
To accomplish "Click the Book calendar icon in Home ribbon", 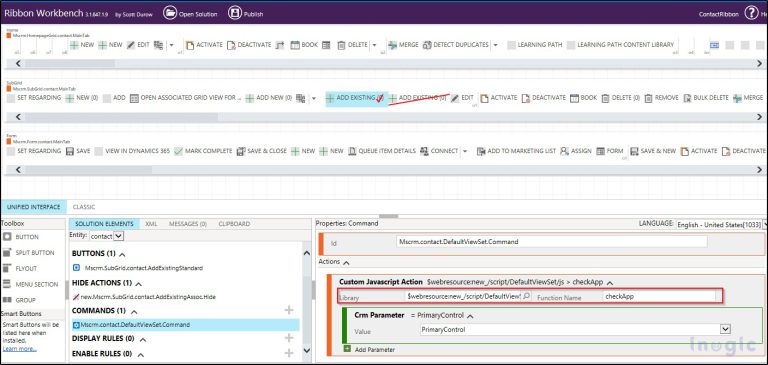I will tap(295, 45).
